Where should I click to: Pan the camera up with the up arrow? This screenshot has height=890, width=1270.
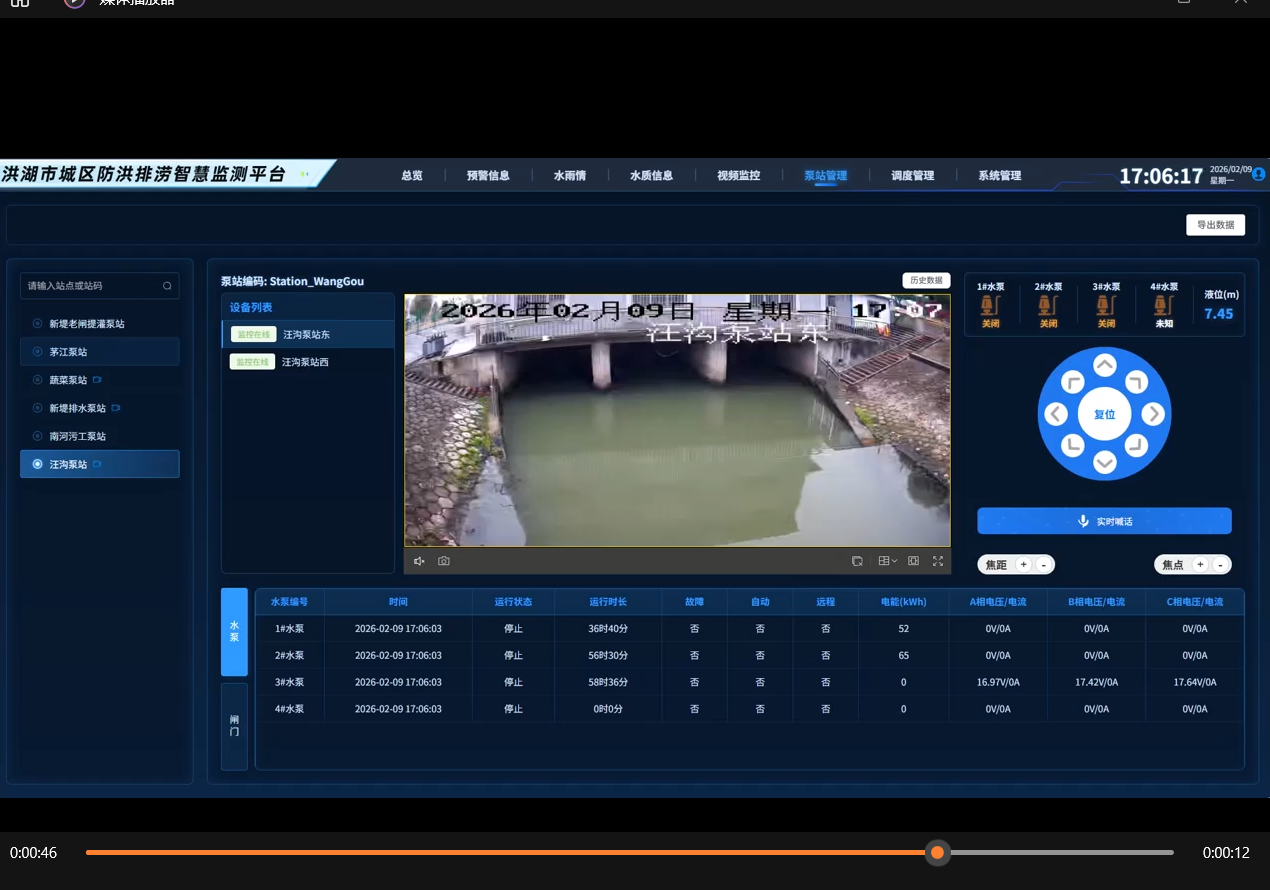tap(1104, 366)
